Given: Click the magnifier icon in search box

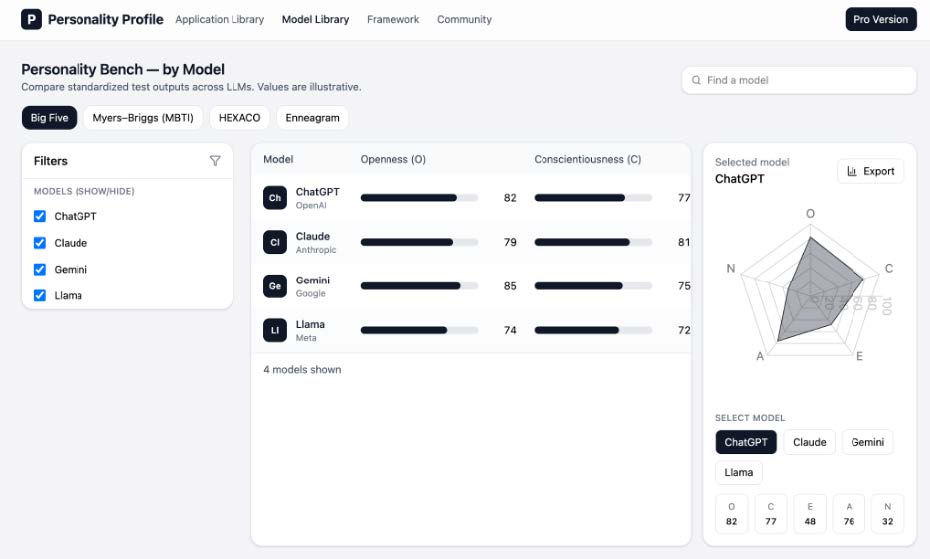Looking at the screenshot, I should tap(696, 80).
